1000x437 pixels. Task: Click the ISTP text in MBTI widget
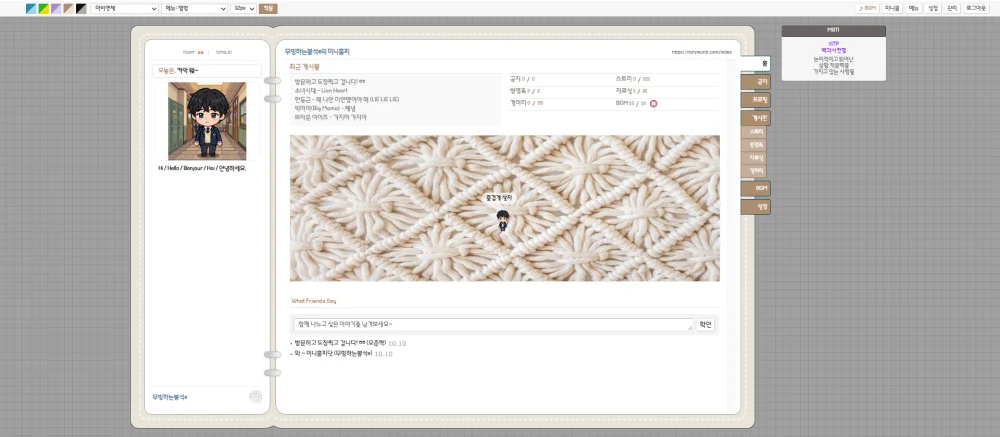(x=834, y=44)
